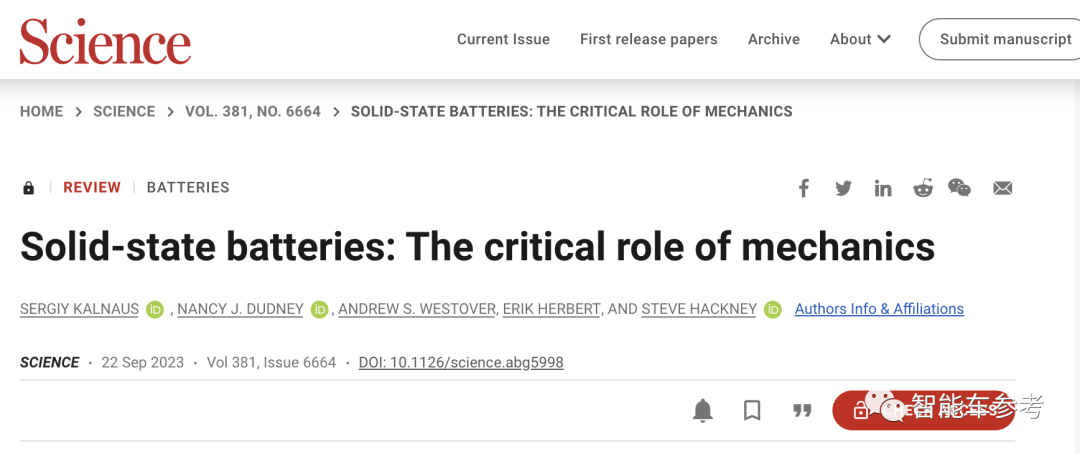The height and width of the screenshot is (454, 1080).
Task: Email this article using envelope icon
Action: click(1002, 188)
